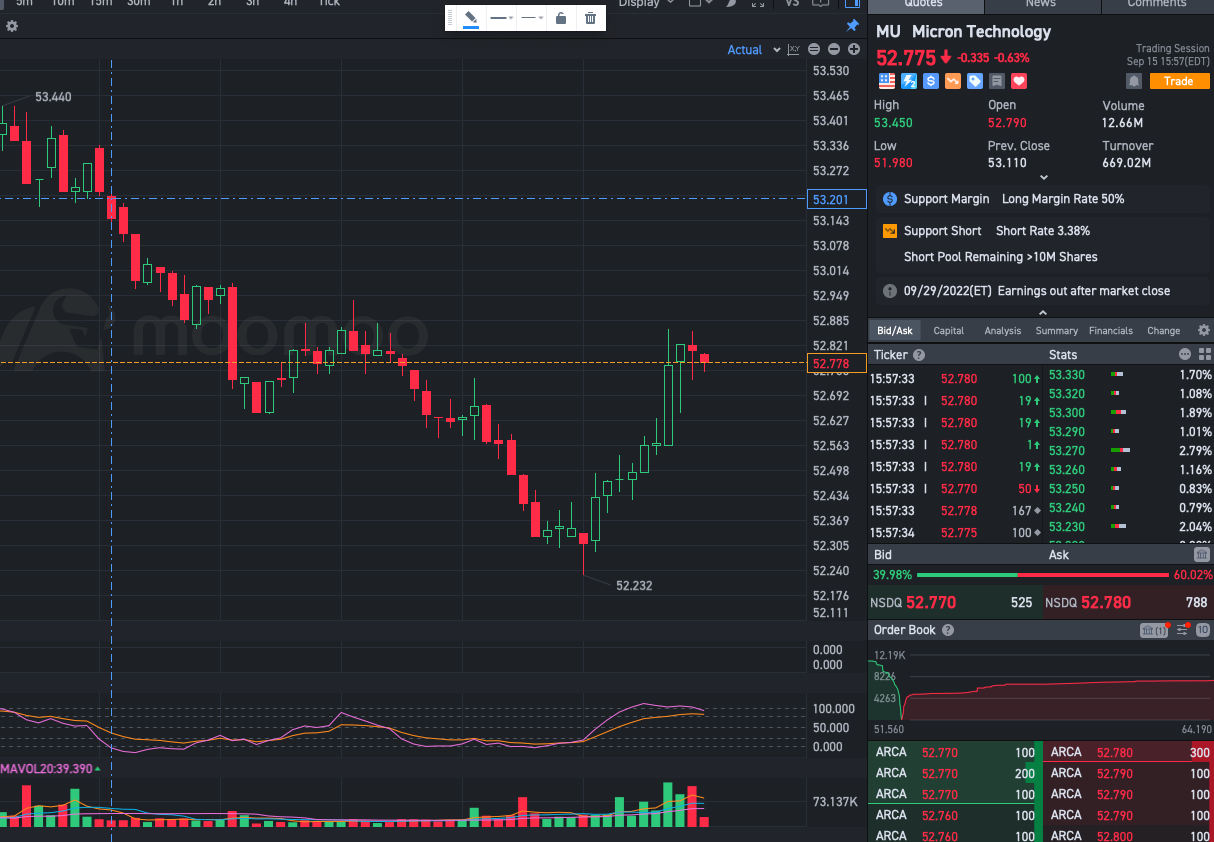Open settings gear beside Change tab
1214x842 pixels.
[1203, 330]
